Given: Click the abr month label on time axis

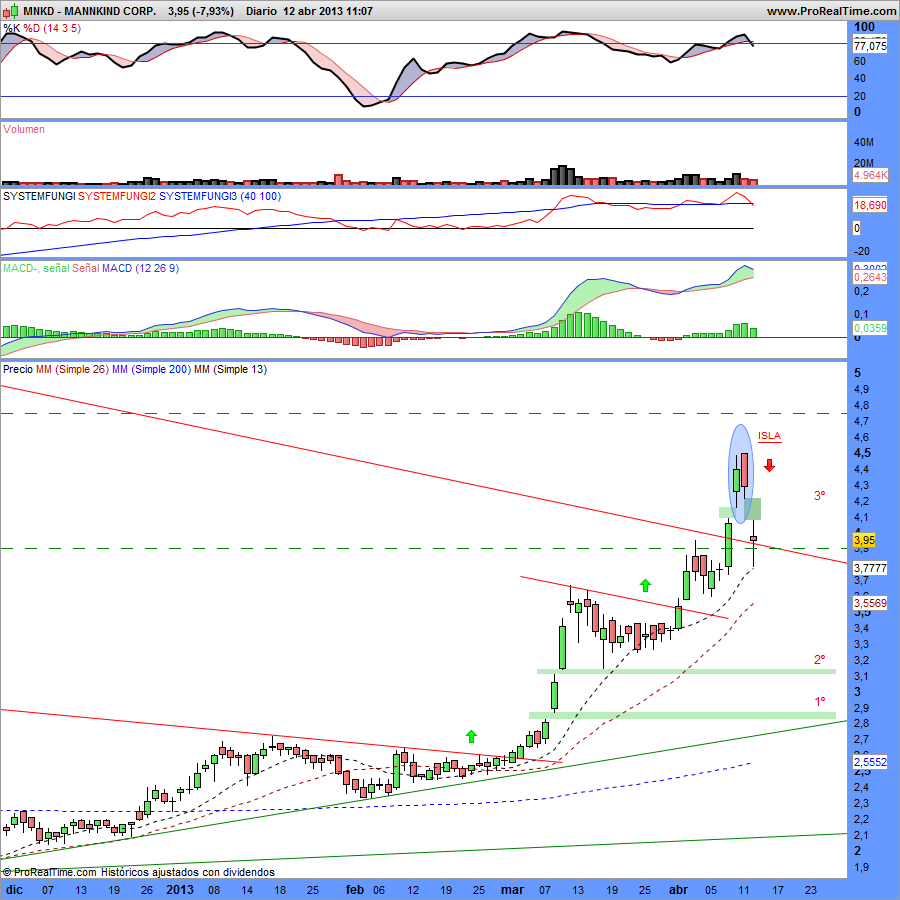Looking at the screenshot, I should [678, 890].
